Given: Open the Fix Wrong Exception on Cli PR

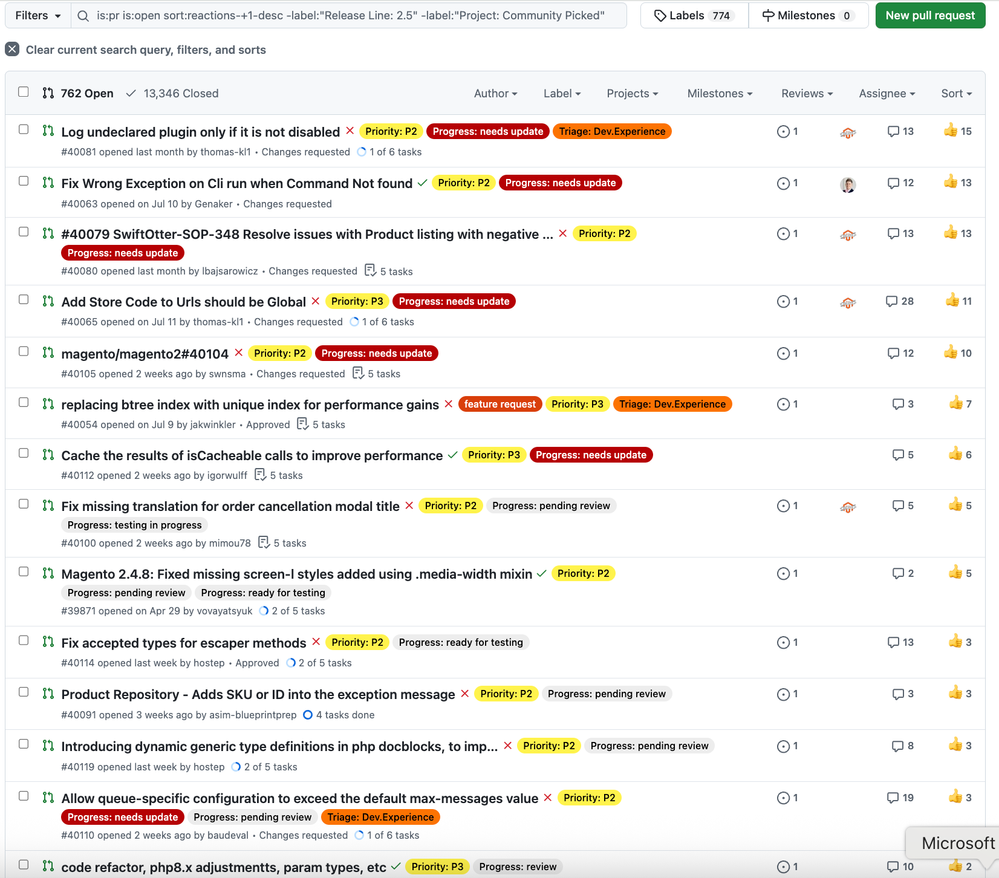Looking at the screenshot, I should coord(236,184).
